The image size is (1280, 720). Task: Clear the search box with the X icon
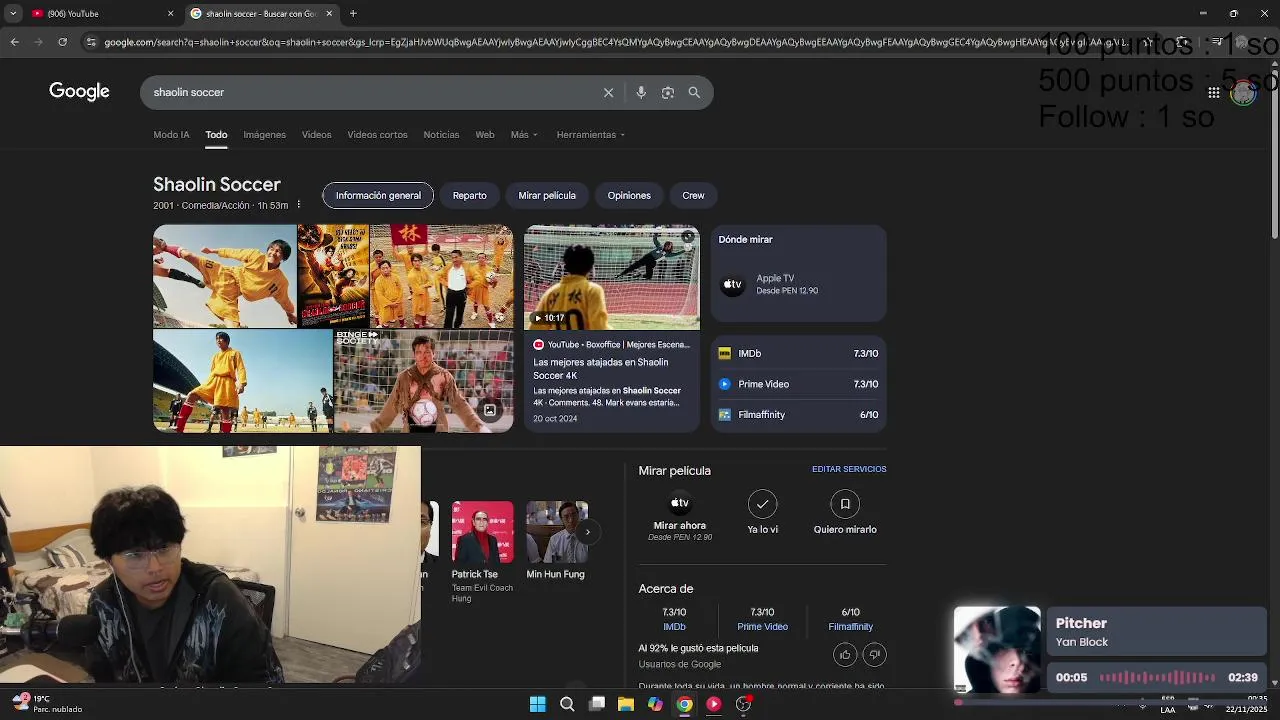tap(608, 92)
